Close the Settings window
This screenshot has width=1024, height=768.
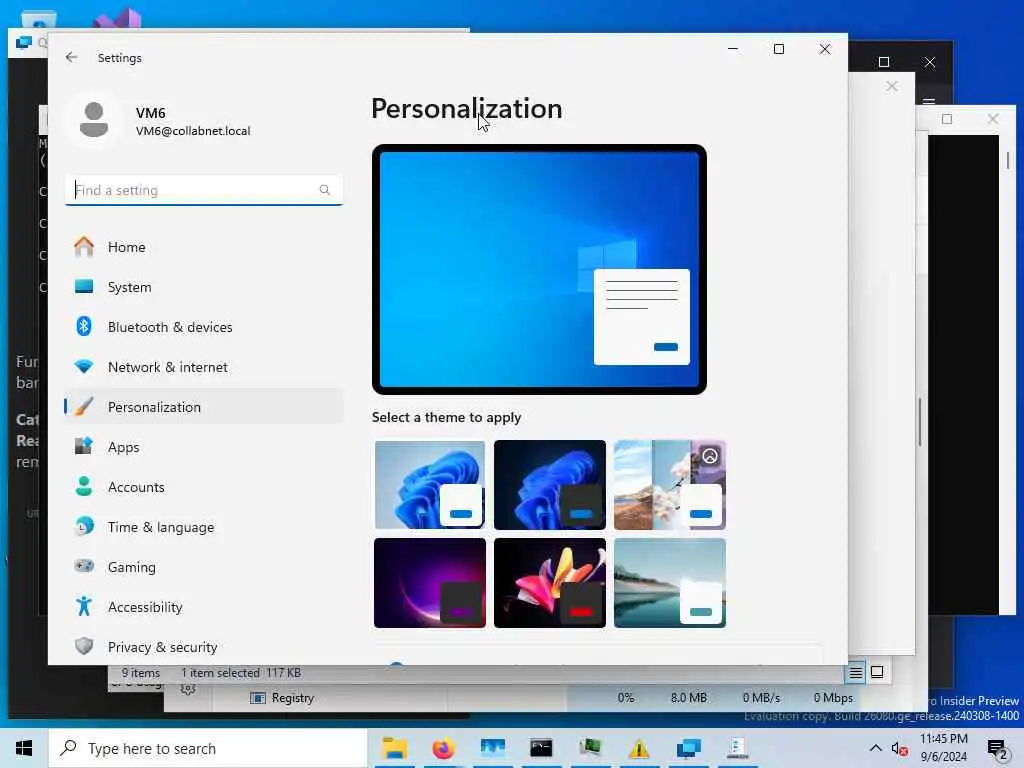click(x=825, y=49)
